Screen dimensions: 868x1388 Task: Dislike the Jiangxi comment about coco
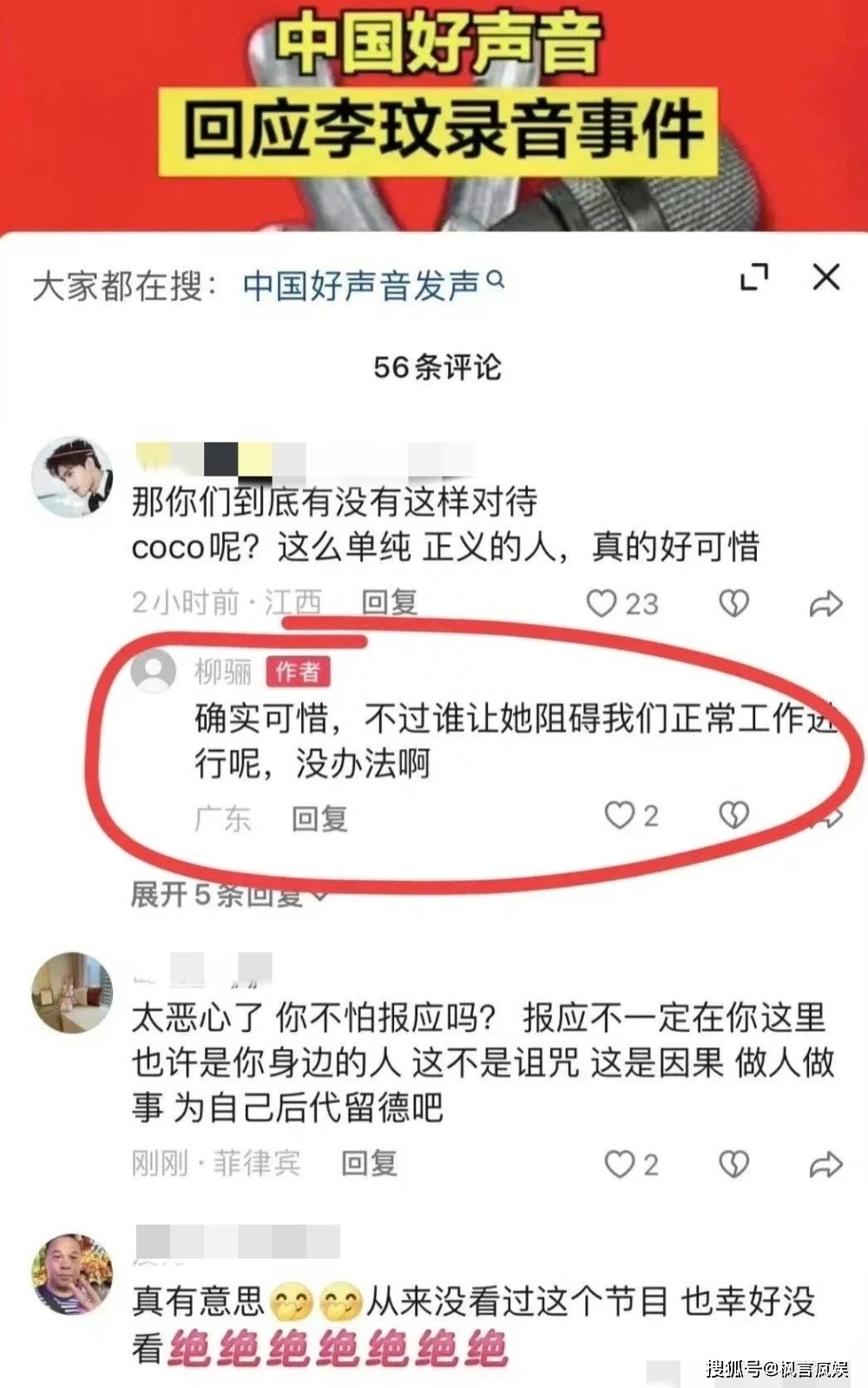click(x=734, y=603)
